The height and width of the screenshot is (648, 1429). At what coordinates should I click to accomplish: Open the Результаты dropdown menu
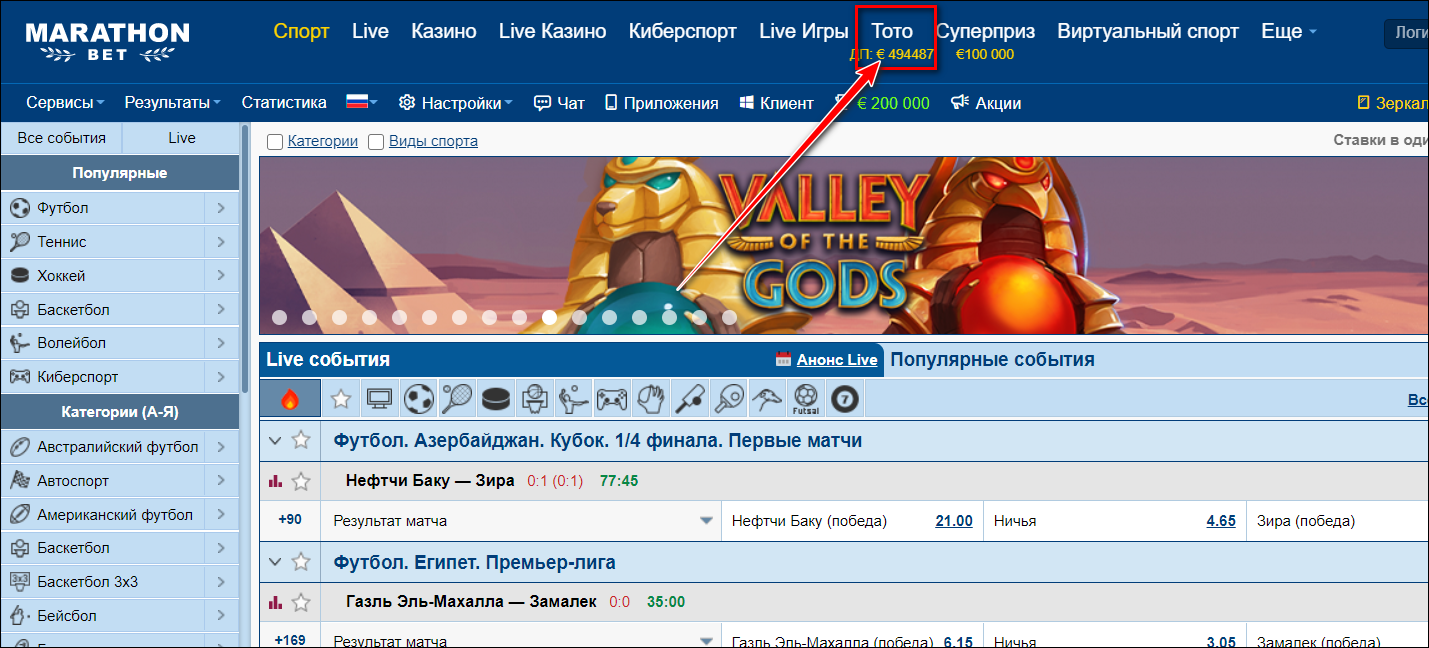click(173, 103)
